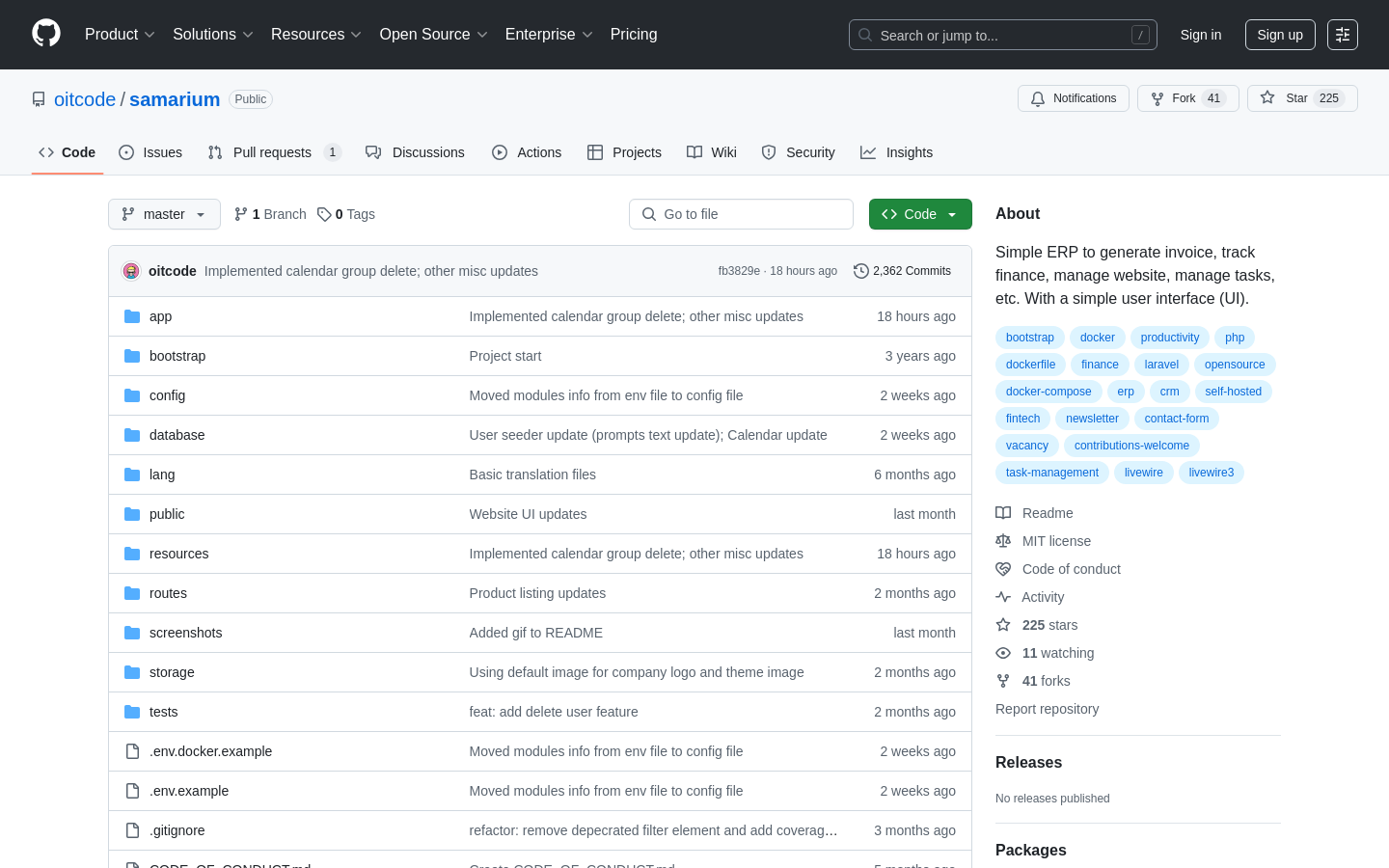Open the Projects tab
The width and height of the screenshot is (1389, 868).
pos(624,152)
